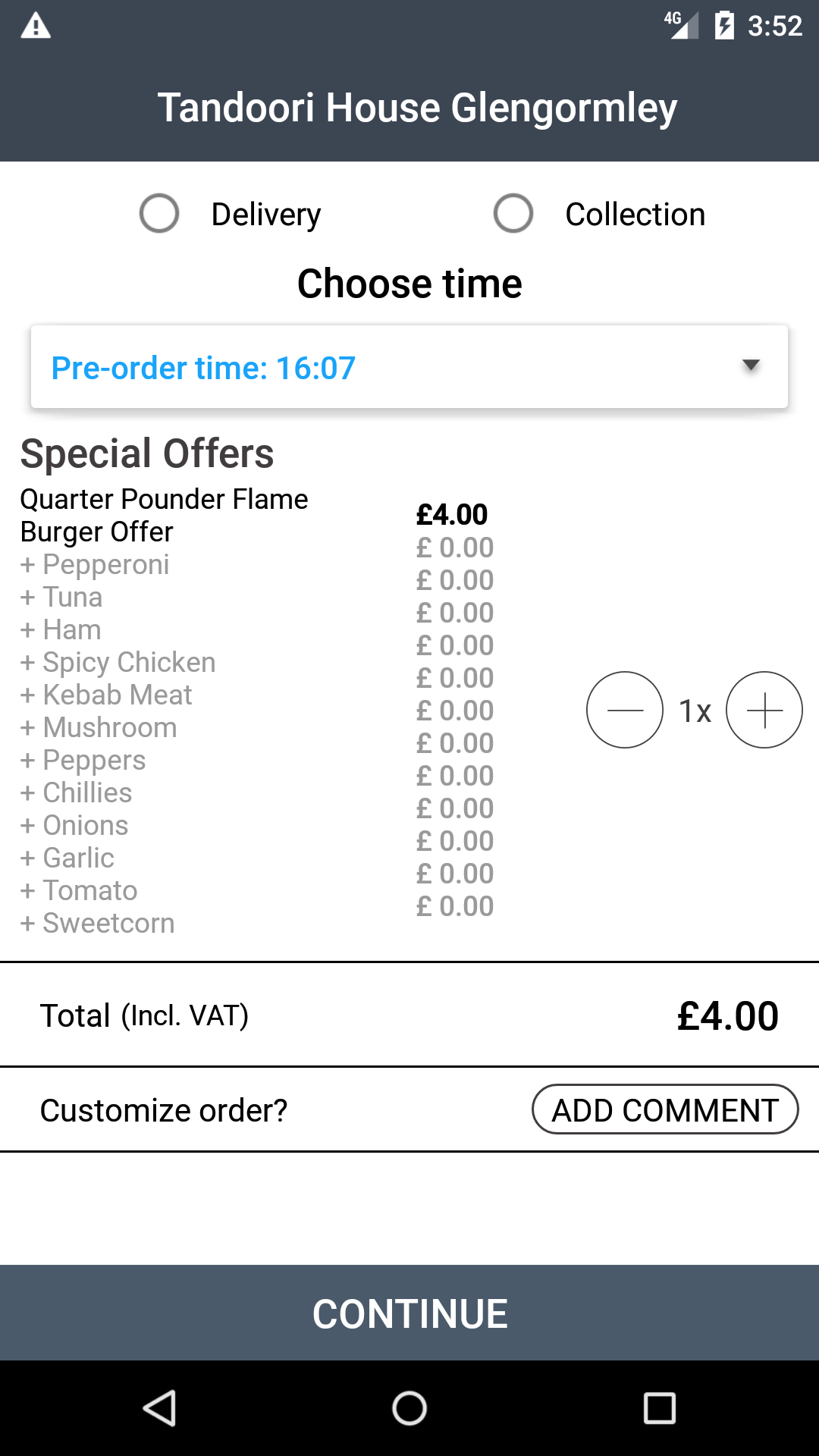Click the ADD COMMENT button
Viewport: 819px width, 1456px height.
(665, 1109)
